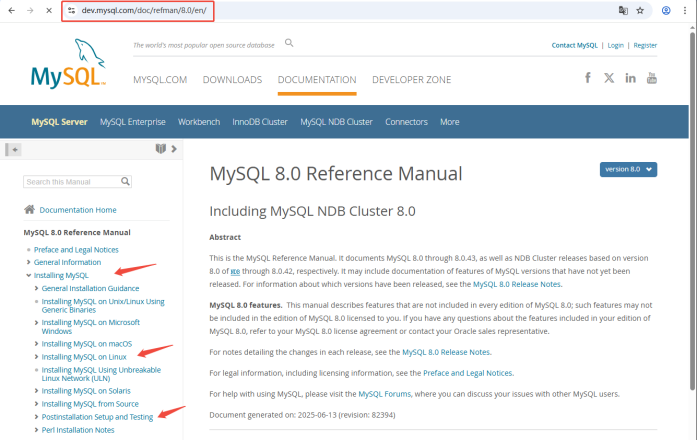Screen dimensions: 697x440
Task: Follow the MySQL Forums link
Action: pos(385,394)
